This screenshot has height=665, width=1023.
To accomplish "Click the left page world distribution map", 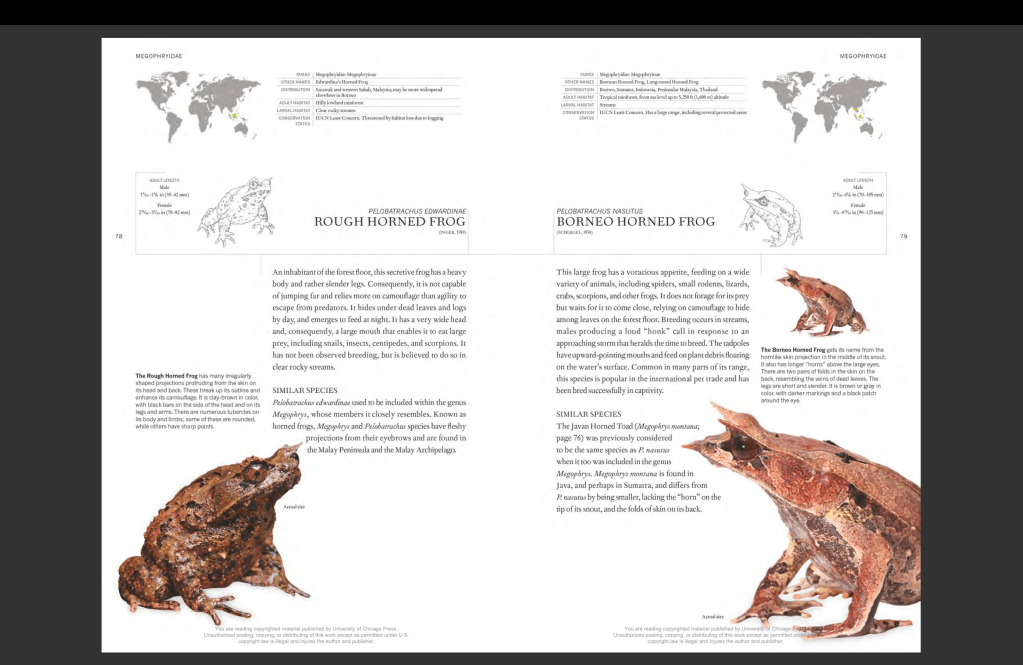I will click(192, 93).
